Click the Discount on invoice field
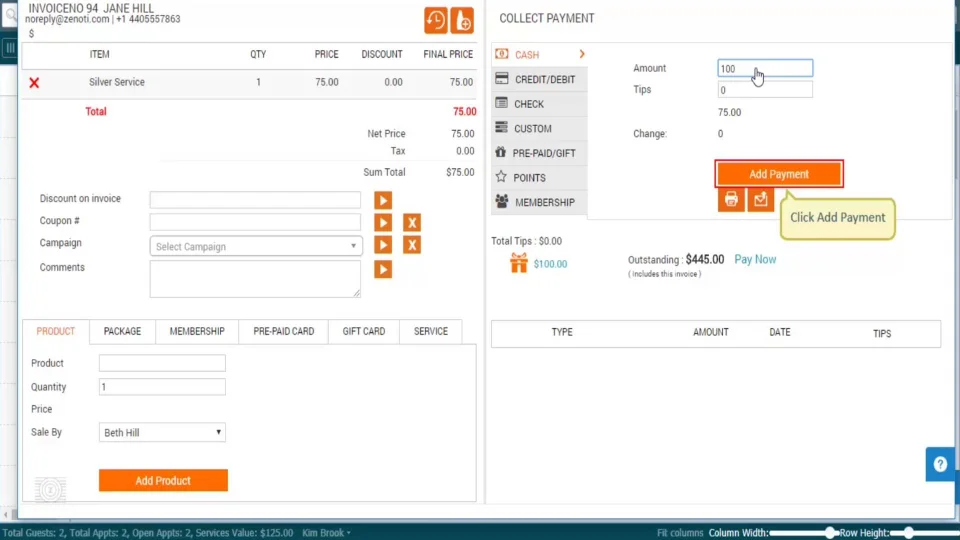This screenshot has height=540, width=960. point(255,200)
